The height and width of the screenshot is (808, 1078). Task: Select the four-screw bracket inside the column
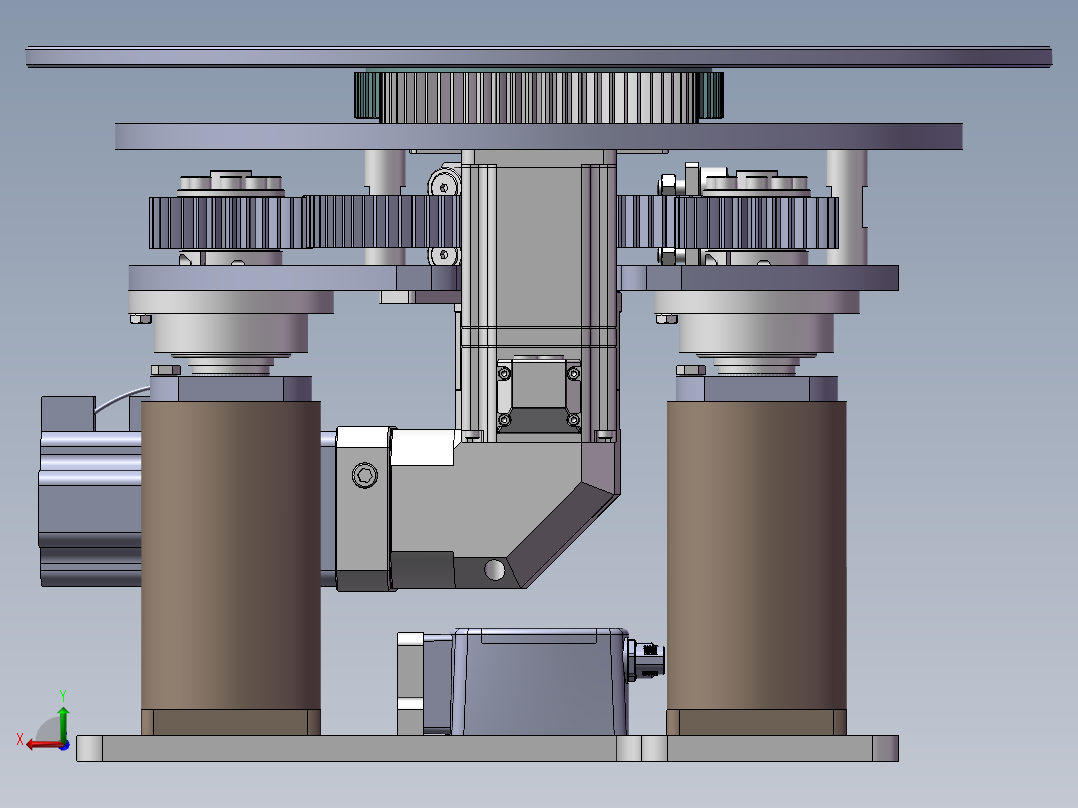click(538, 394)
